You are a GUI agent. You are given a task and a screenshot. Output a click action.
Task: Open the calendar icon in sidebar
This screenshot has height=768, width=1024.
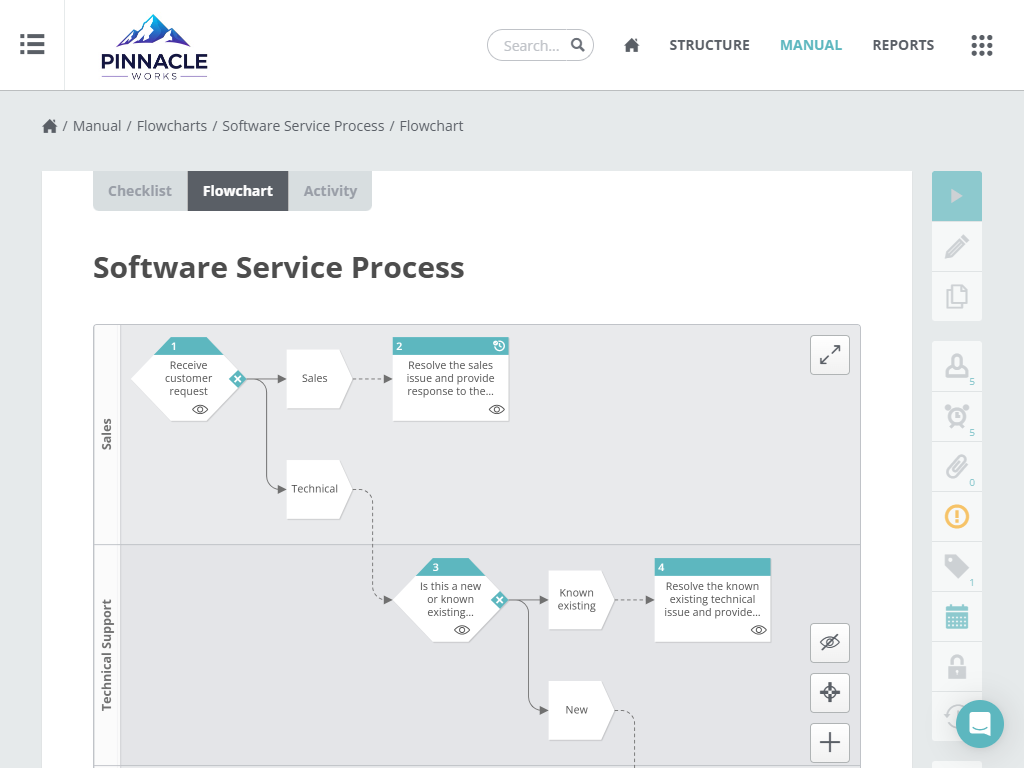pos(957,617)
